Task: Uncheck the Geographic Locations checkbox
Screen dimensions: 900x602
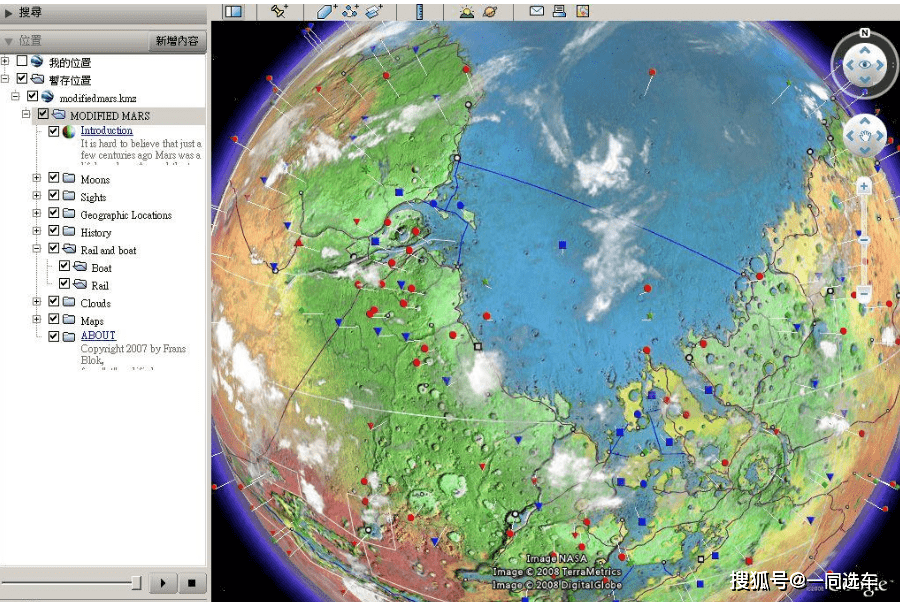Action: tap(53, 213)
